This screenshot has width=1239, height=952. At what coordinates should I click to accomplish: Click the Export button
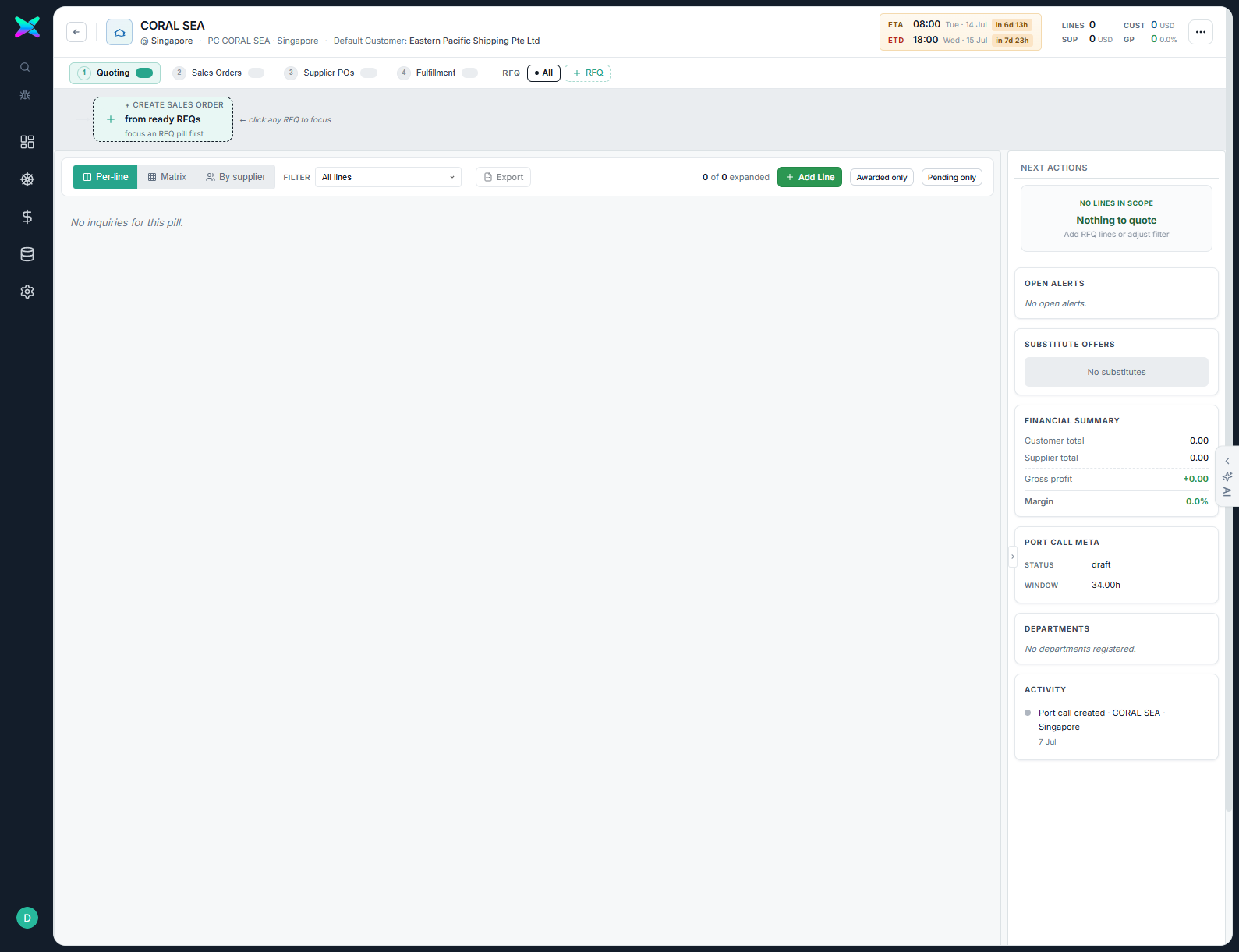504,177
